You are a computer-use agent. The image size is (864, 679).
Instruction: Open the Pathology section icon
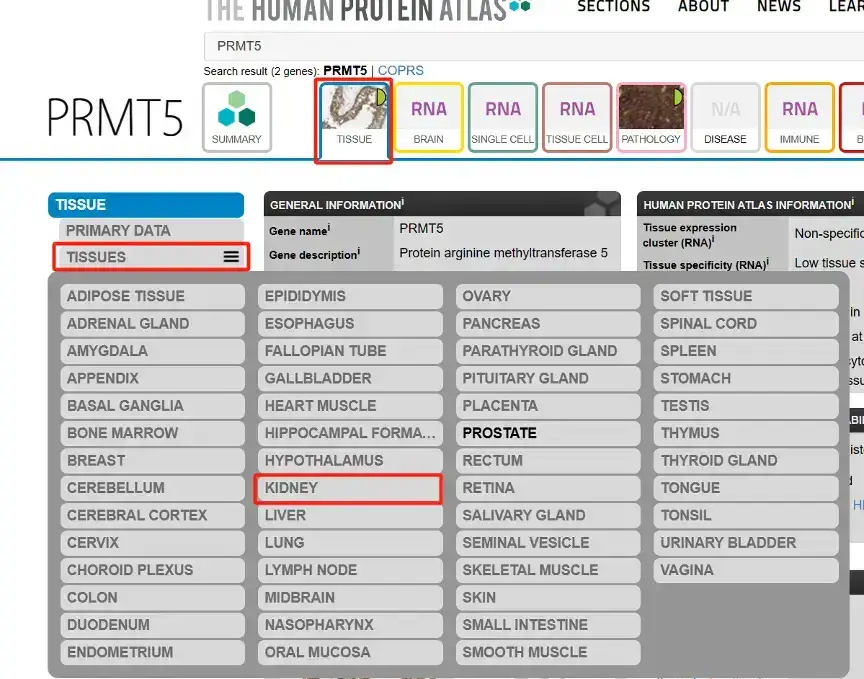(x=651, y=117)
